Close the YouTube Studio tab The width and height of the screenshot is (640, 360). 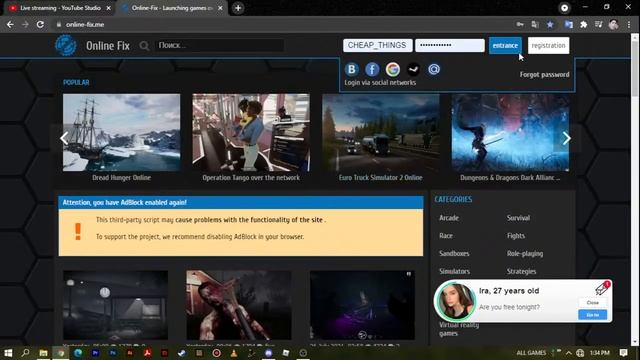pos(109,8)
